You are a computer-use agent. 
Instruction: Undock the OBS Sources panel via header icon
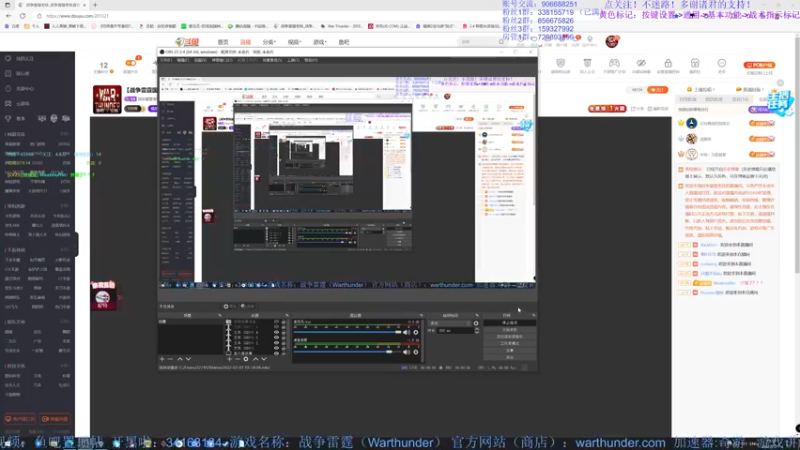click(x=287, y=315)
